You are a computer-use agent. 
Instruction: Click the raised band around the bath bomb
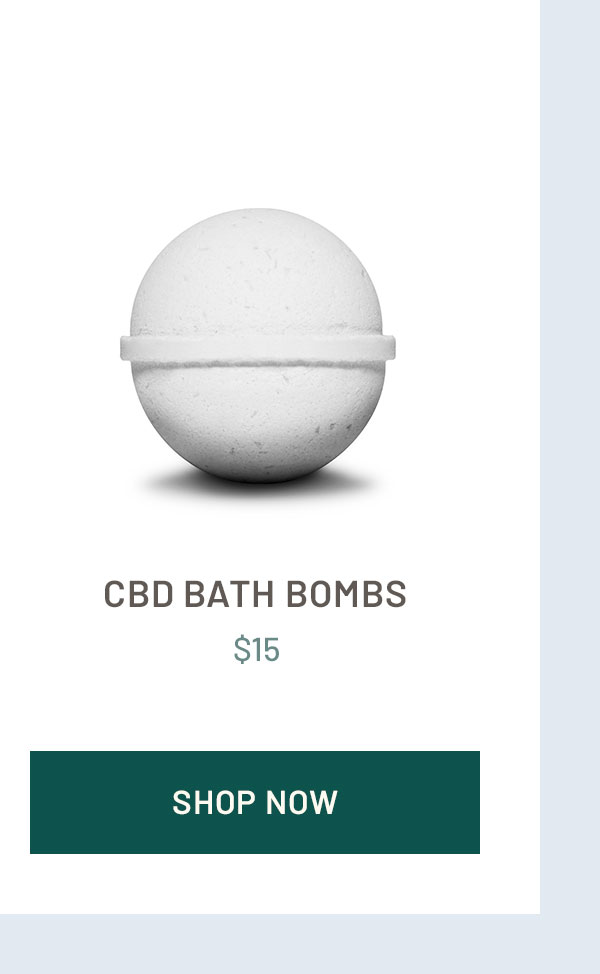(x=258, y=348)
